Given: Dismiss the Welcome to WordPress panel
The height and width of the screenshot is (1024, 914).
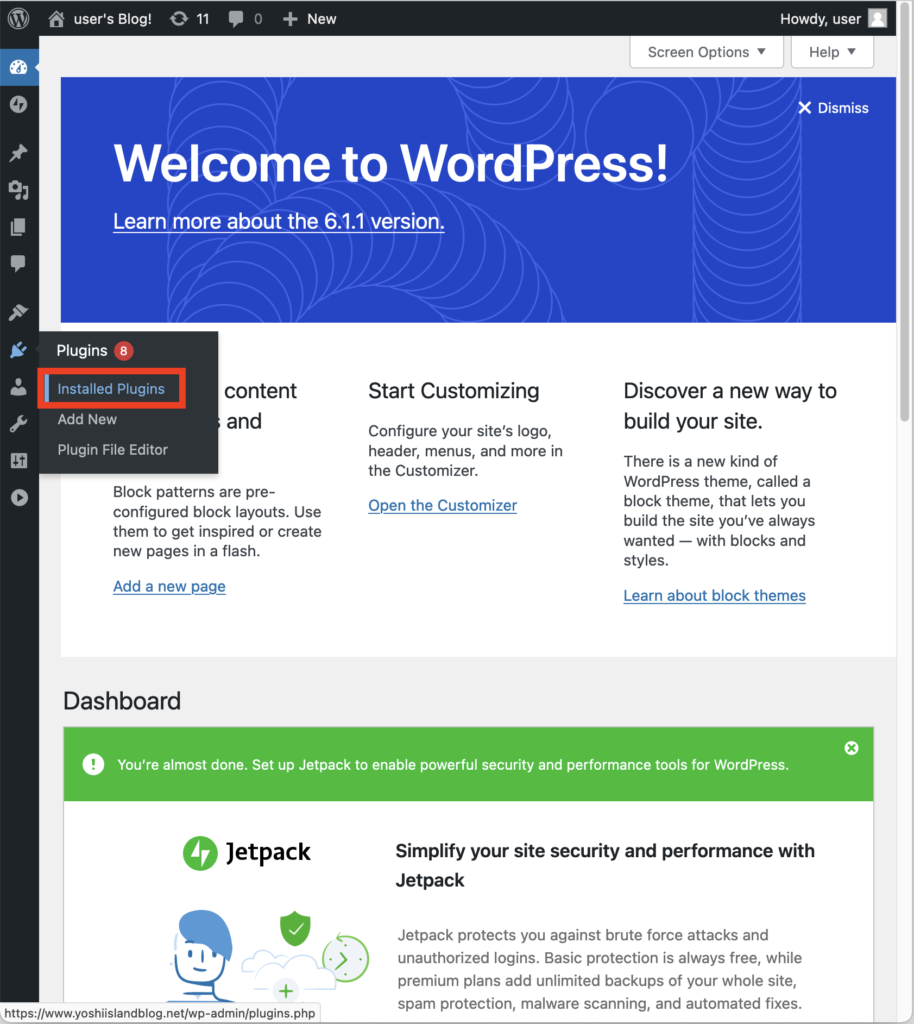Looking at the screenshot, I should (x=833, y=108).
